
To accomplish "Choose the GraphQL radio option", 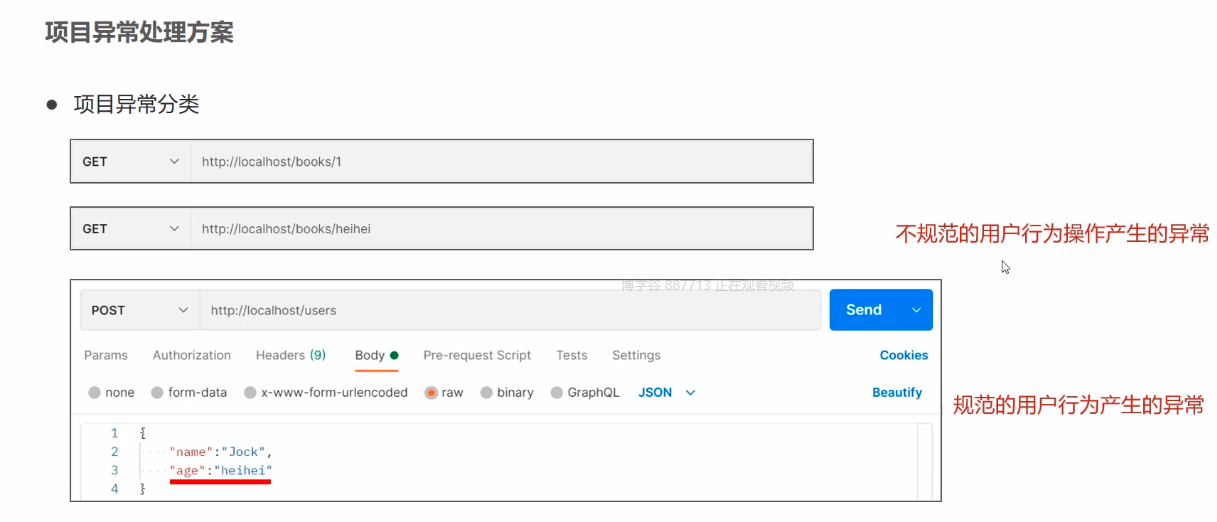I will point(557,393).
